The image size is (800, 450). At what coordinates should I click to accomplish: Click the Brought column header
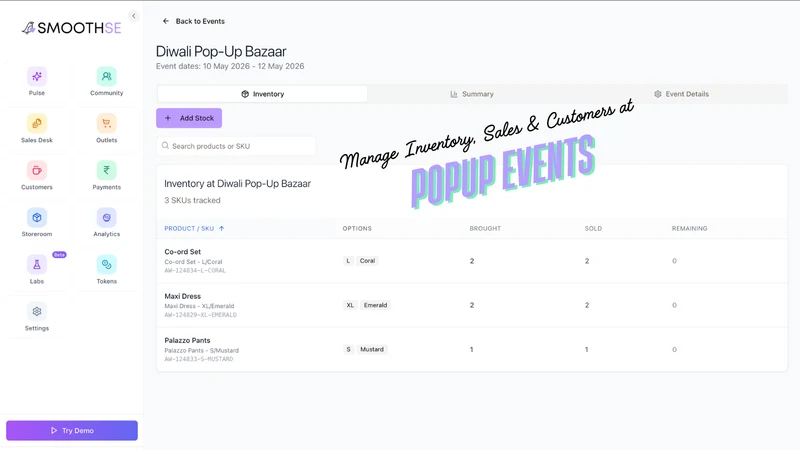[485, 229]
